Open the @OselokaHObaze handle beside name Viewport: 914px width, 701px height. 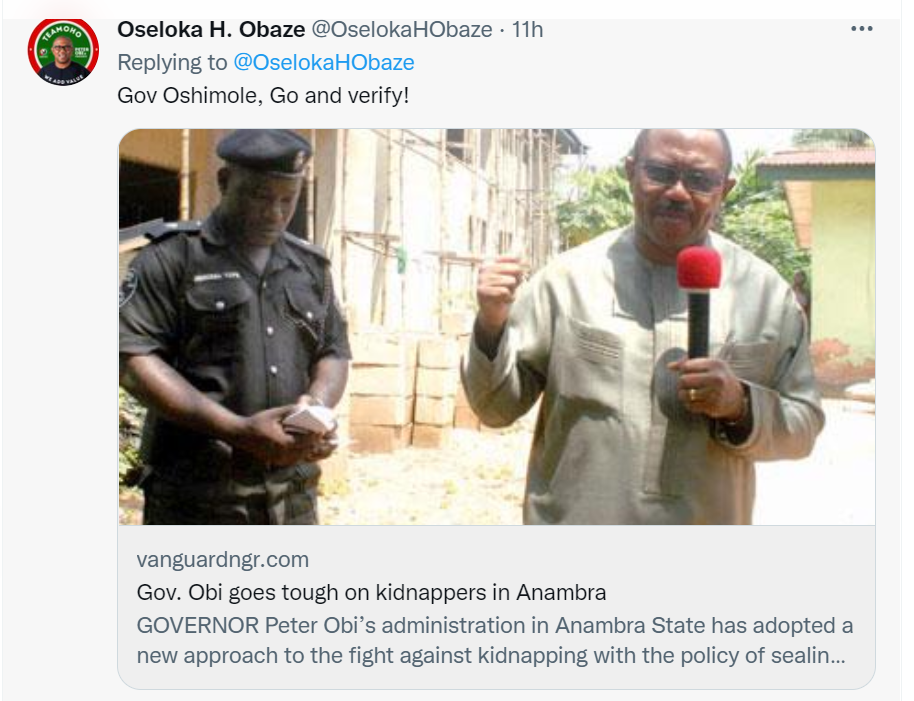tap(402, 29)
